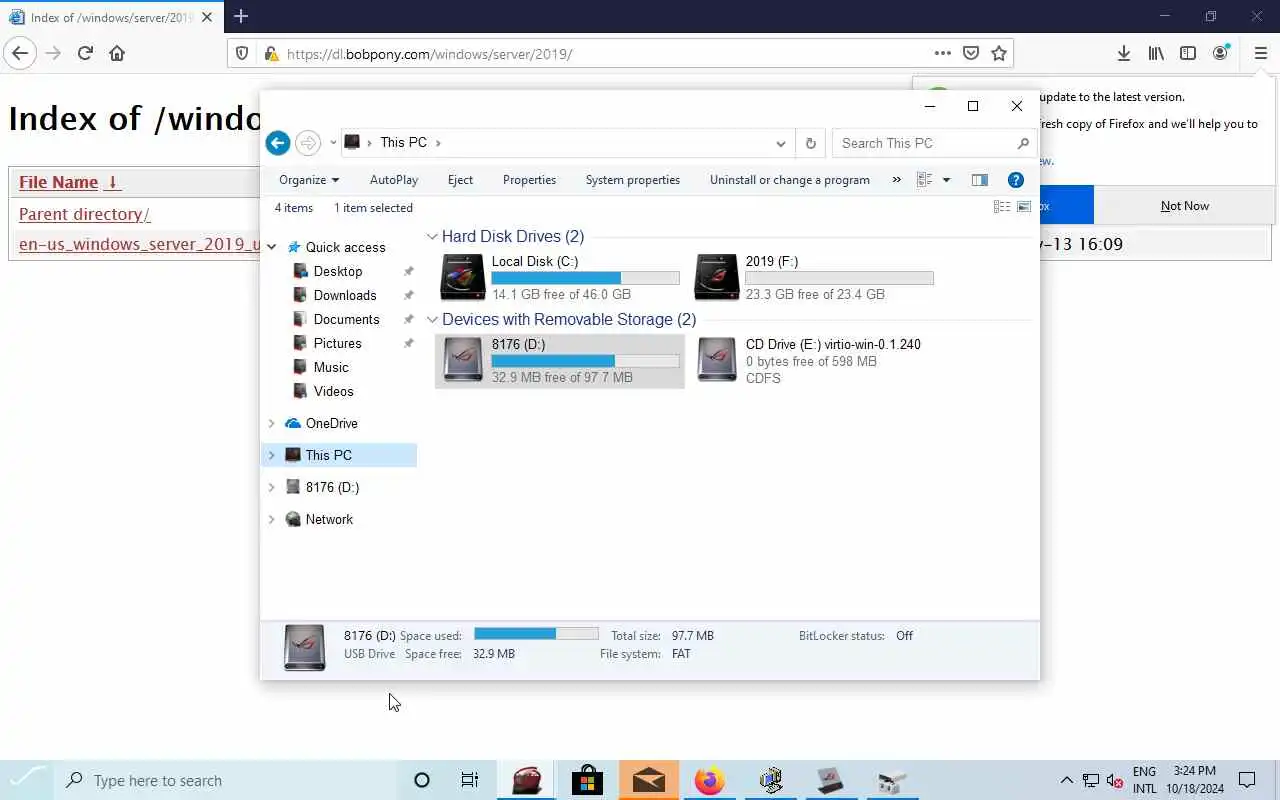Viewport: 1280px width, 800px height.
Task: Show hidden tray icons chevron
Action: [1066, 780]
